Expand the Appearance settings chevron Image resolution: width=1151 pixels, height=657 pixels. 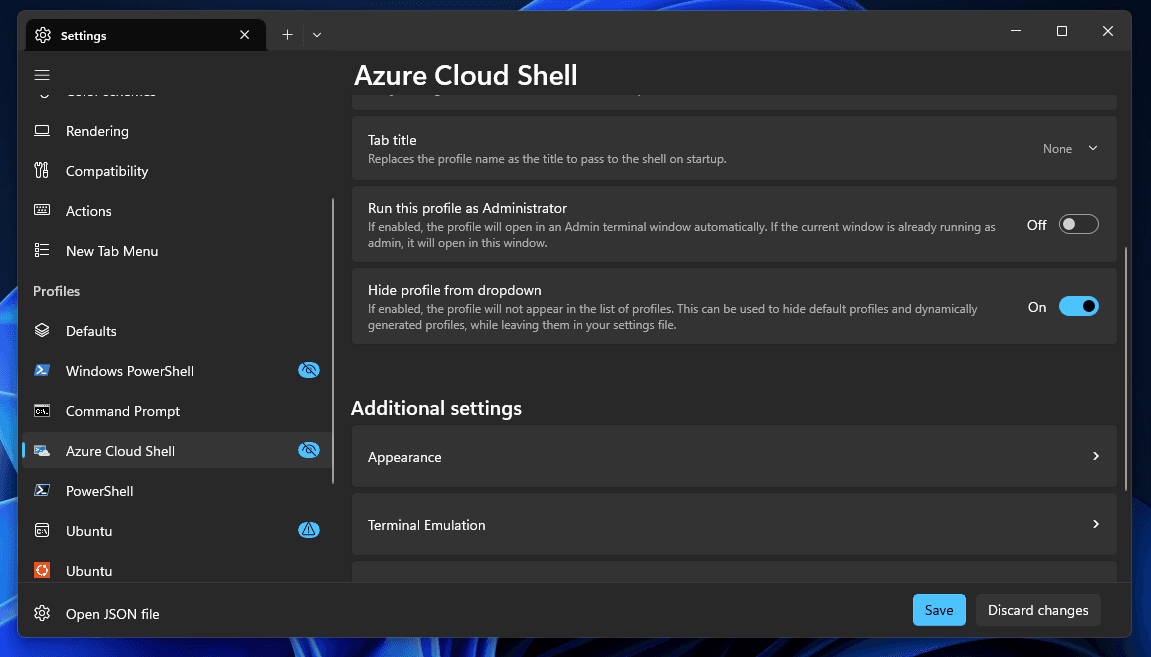pos(1095,456)
